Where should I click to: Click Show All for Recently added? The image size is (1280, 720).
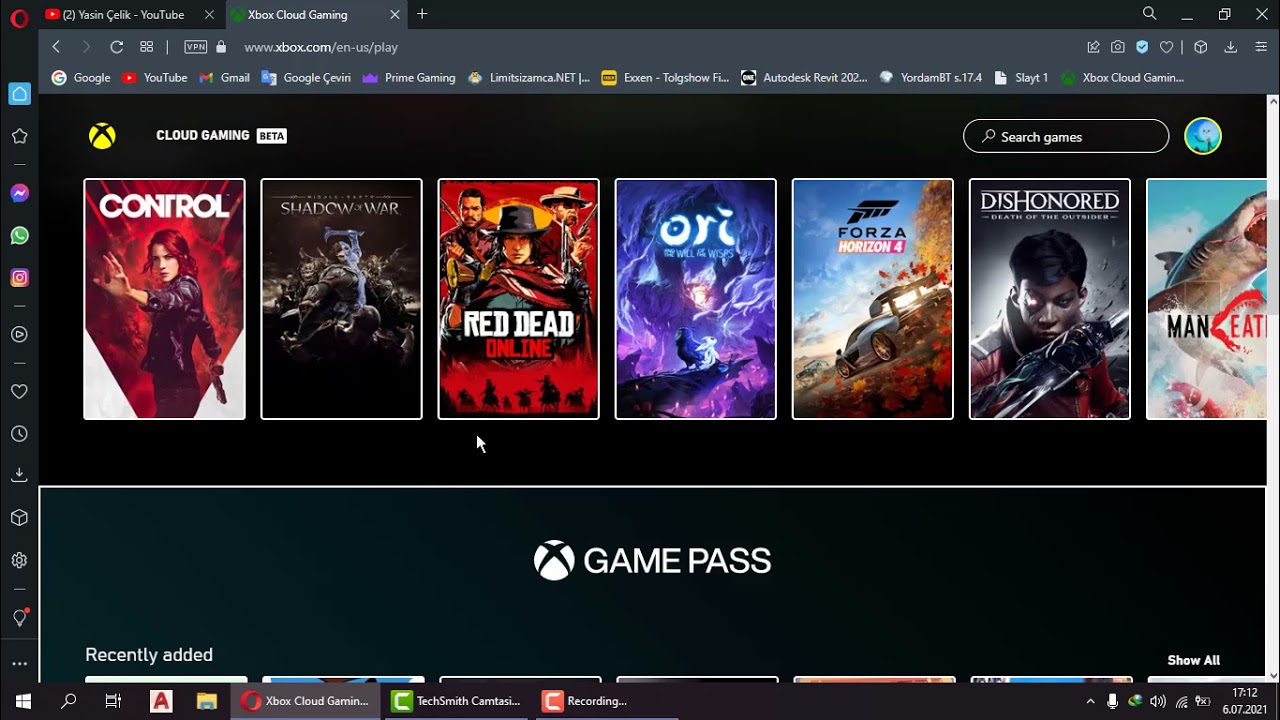tap(1193, 660)
